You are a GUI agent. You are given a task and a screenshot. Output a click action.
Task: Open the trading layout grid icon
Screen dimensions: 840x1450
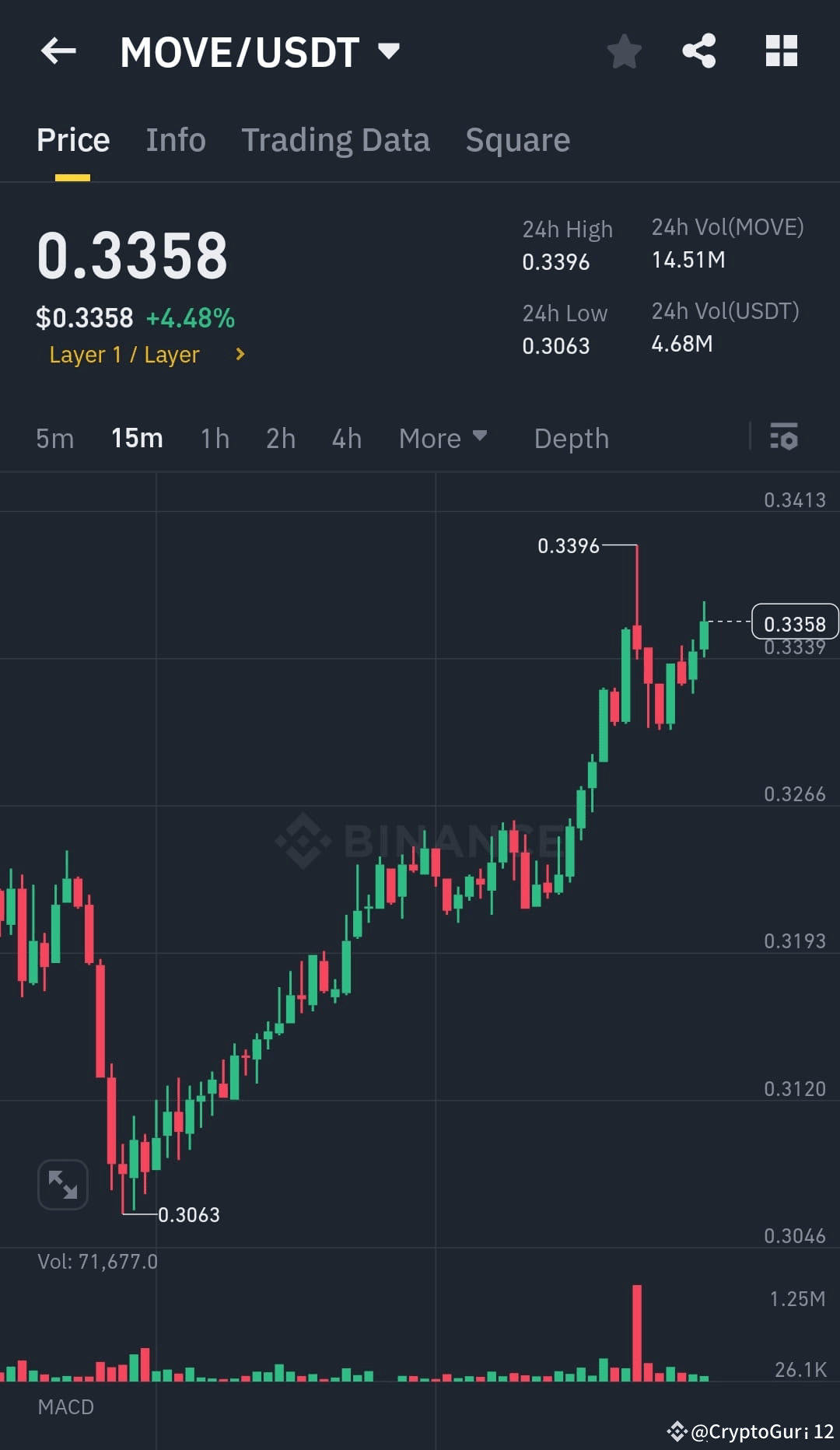tap(782, 51)
